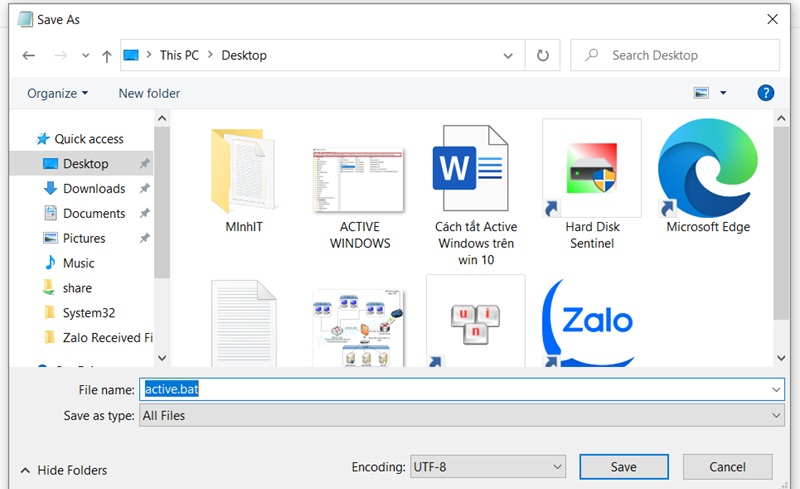Select Documents in Quick access
This screenshot has height=489, width=800.
(x=94, y=213)
